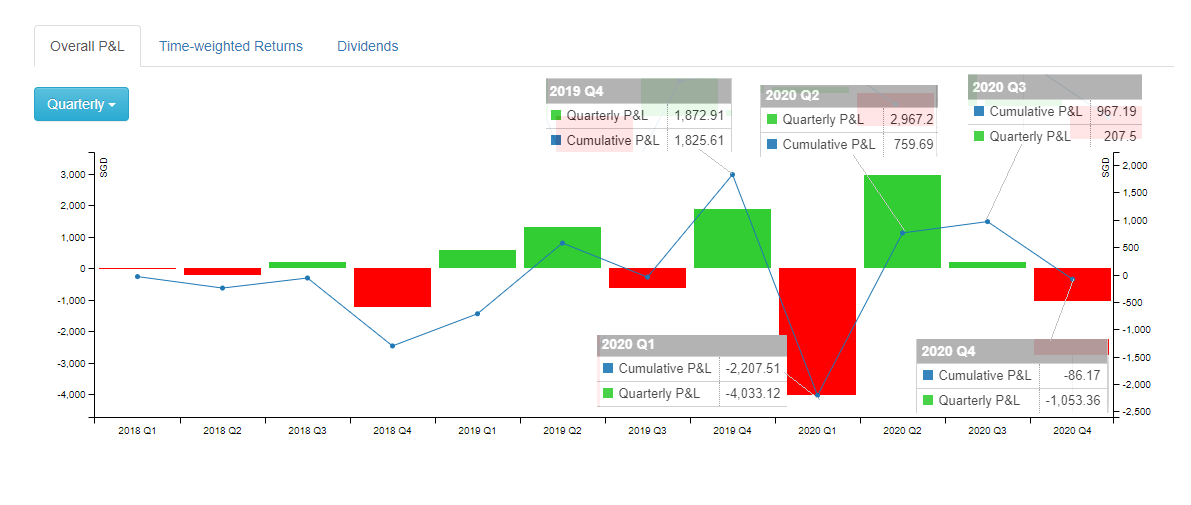Click the 2018 Q3 cumulative line point
This screenshot has height=505, width=1191.
coord(308,278)
